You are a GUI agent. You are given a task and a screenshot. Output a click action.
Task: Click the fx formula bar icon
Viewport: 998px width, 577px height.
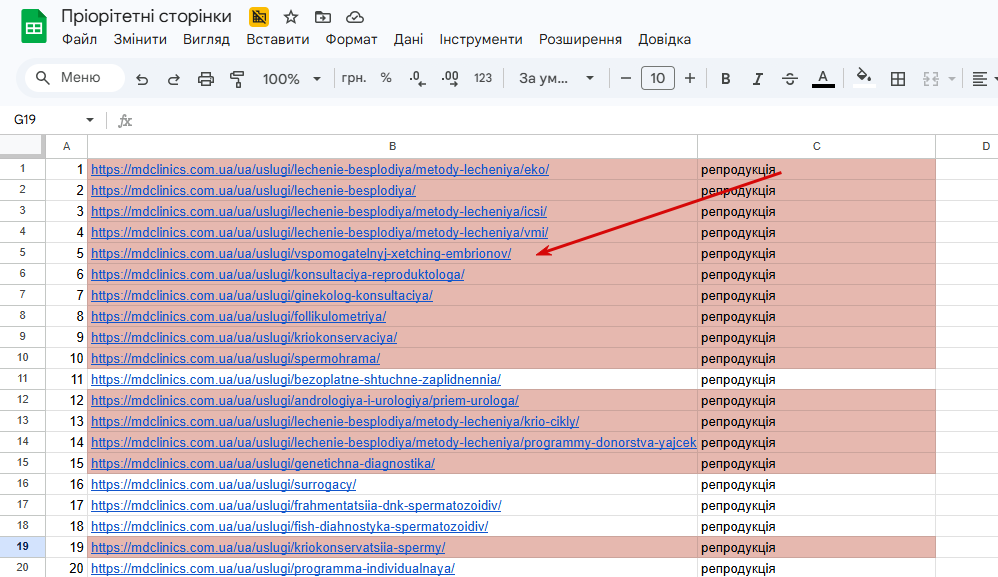tap(125, 120)
